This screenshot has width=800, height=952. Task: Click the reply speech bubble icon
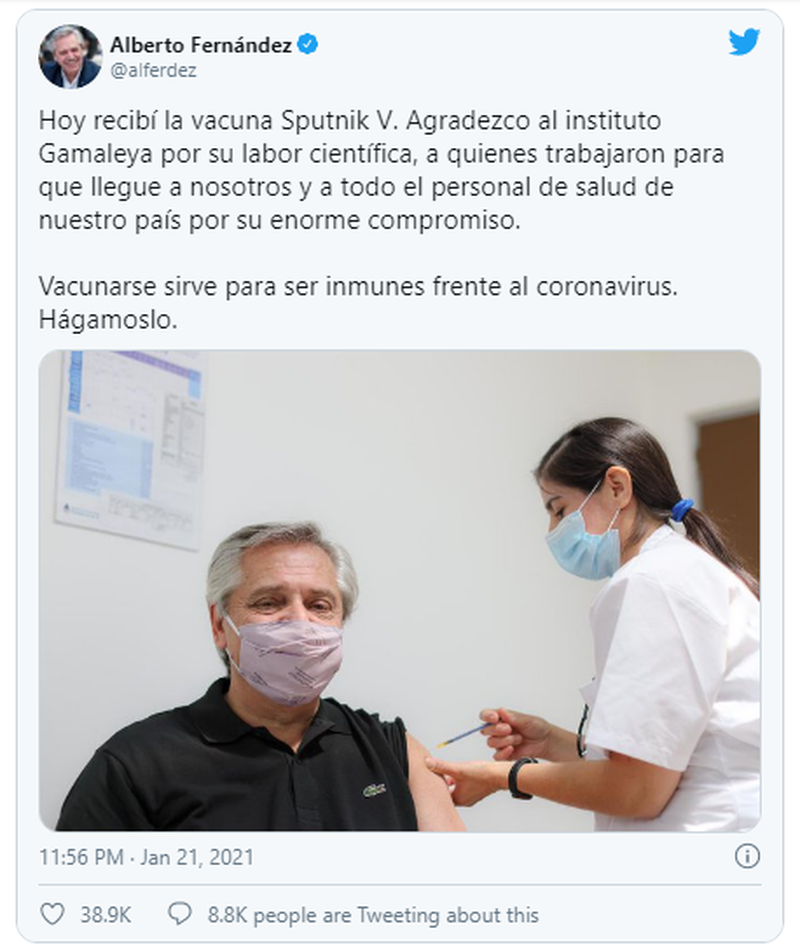pos(180,914)
